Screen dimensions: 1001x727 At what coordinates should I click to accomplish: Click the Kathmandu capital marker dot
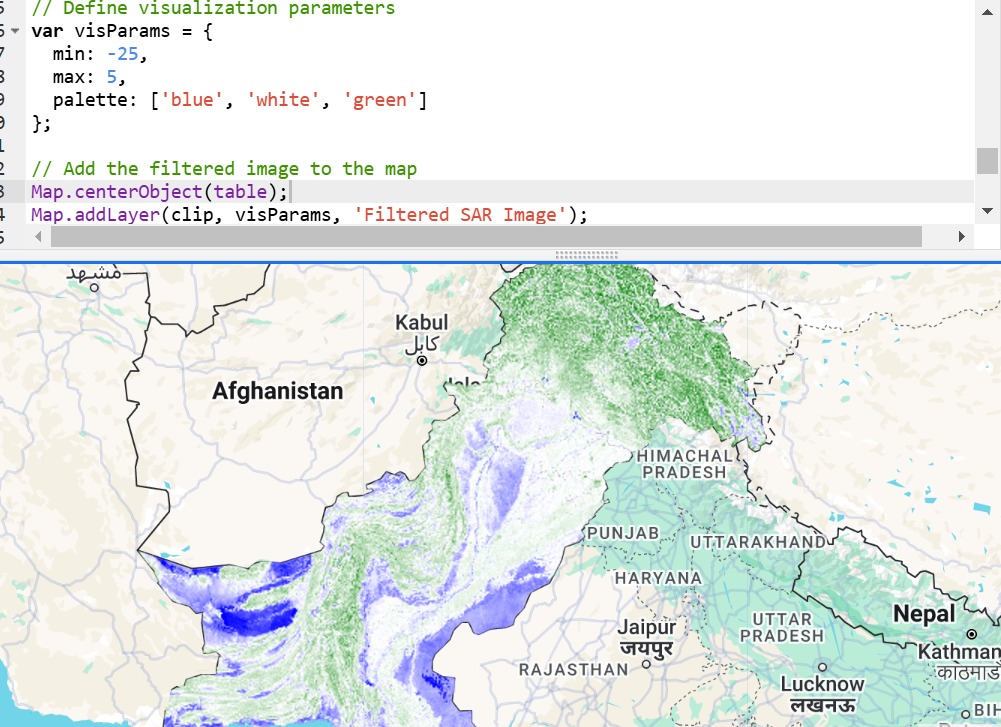pos(971,634)
